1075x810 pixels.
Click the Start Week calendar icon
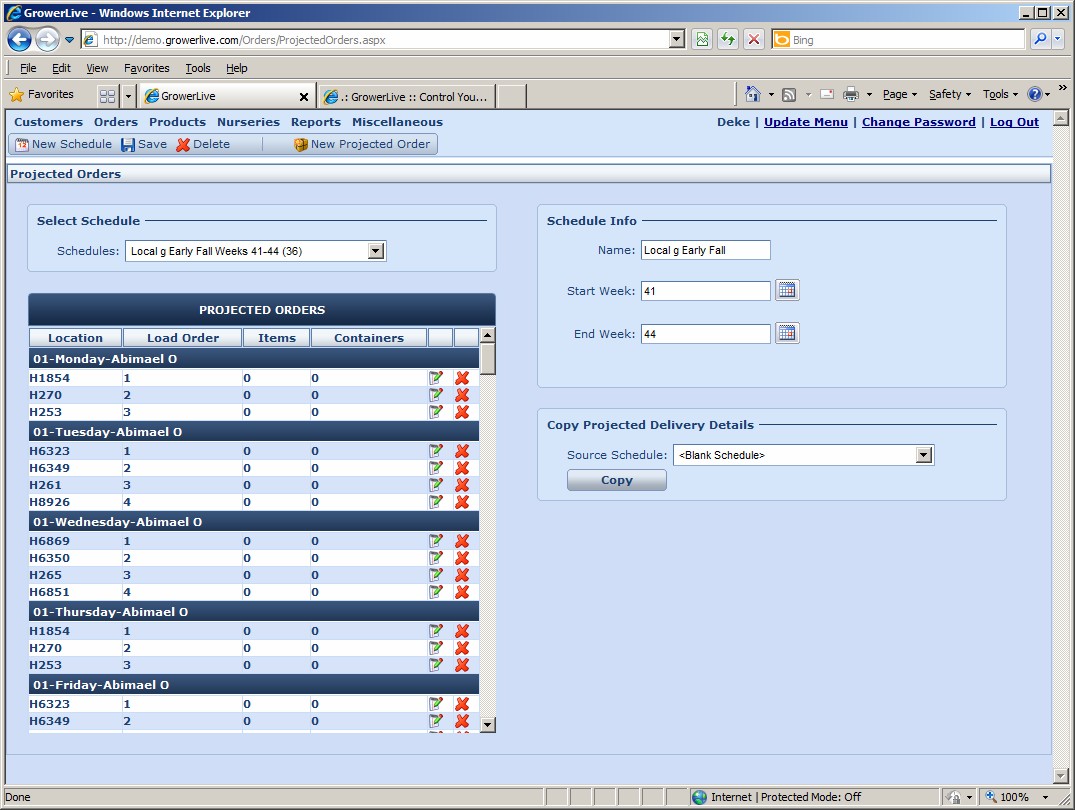[787, 291]
